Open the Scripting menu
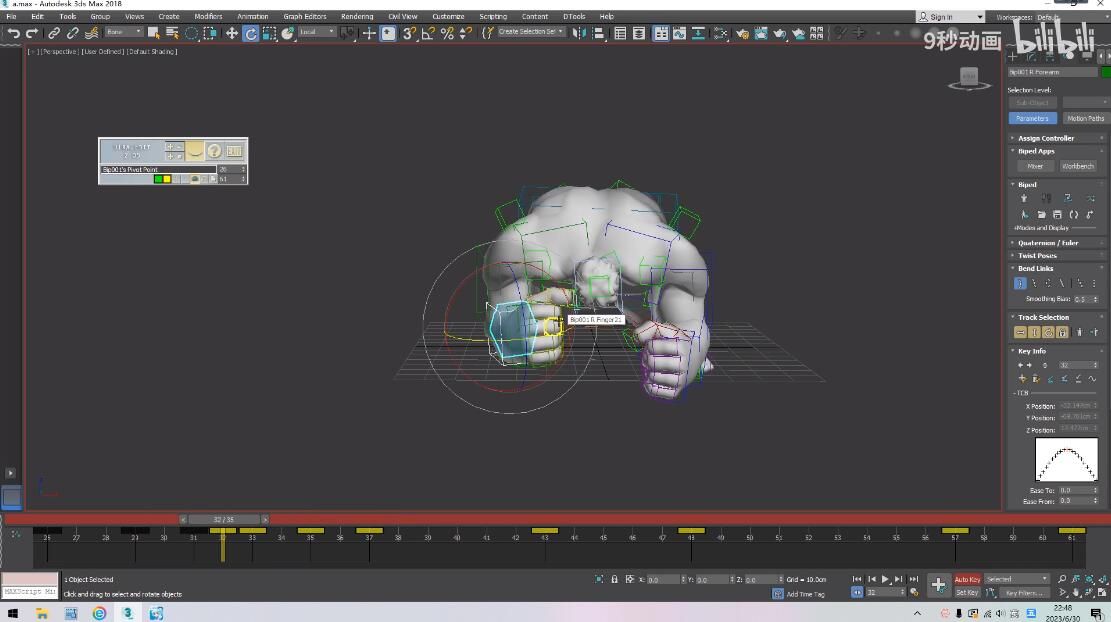This screenshot has height=622, width=1111. [493, 16]
